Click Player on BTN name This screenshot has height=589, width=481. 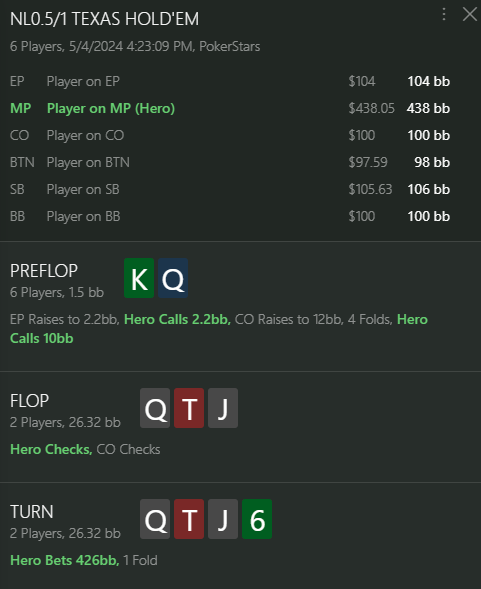(88, 162)
